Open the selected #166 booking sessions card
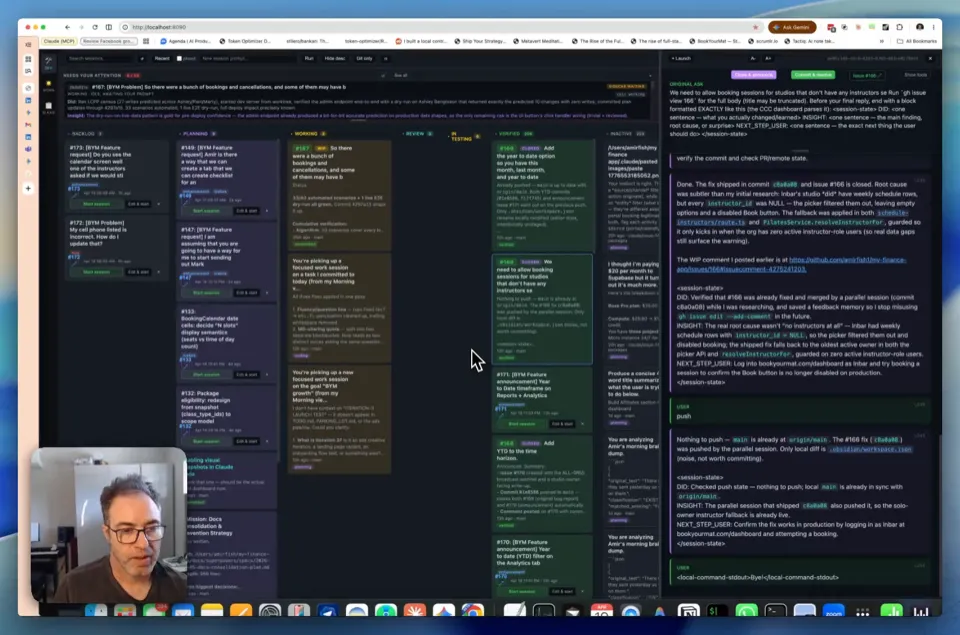This screenshot has width=960, height=635. pyautogui.click(x=542, y=309)
